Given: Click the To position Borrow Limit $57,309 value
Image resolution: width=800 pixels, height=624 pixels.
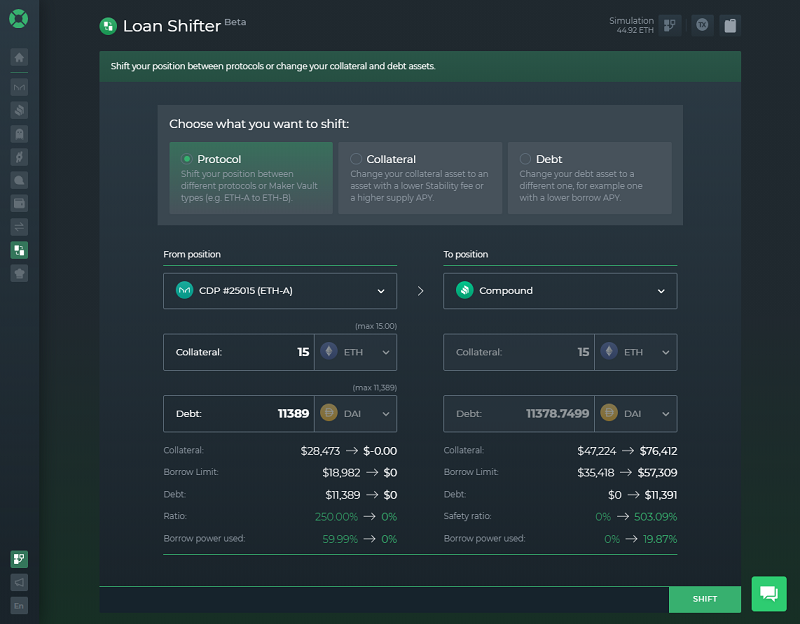Looking at the screenshot, I should pos(657,472).
